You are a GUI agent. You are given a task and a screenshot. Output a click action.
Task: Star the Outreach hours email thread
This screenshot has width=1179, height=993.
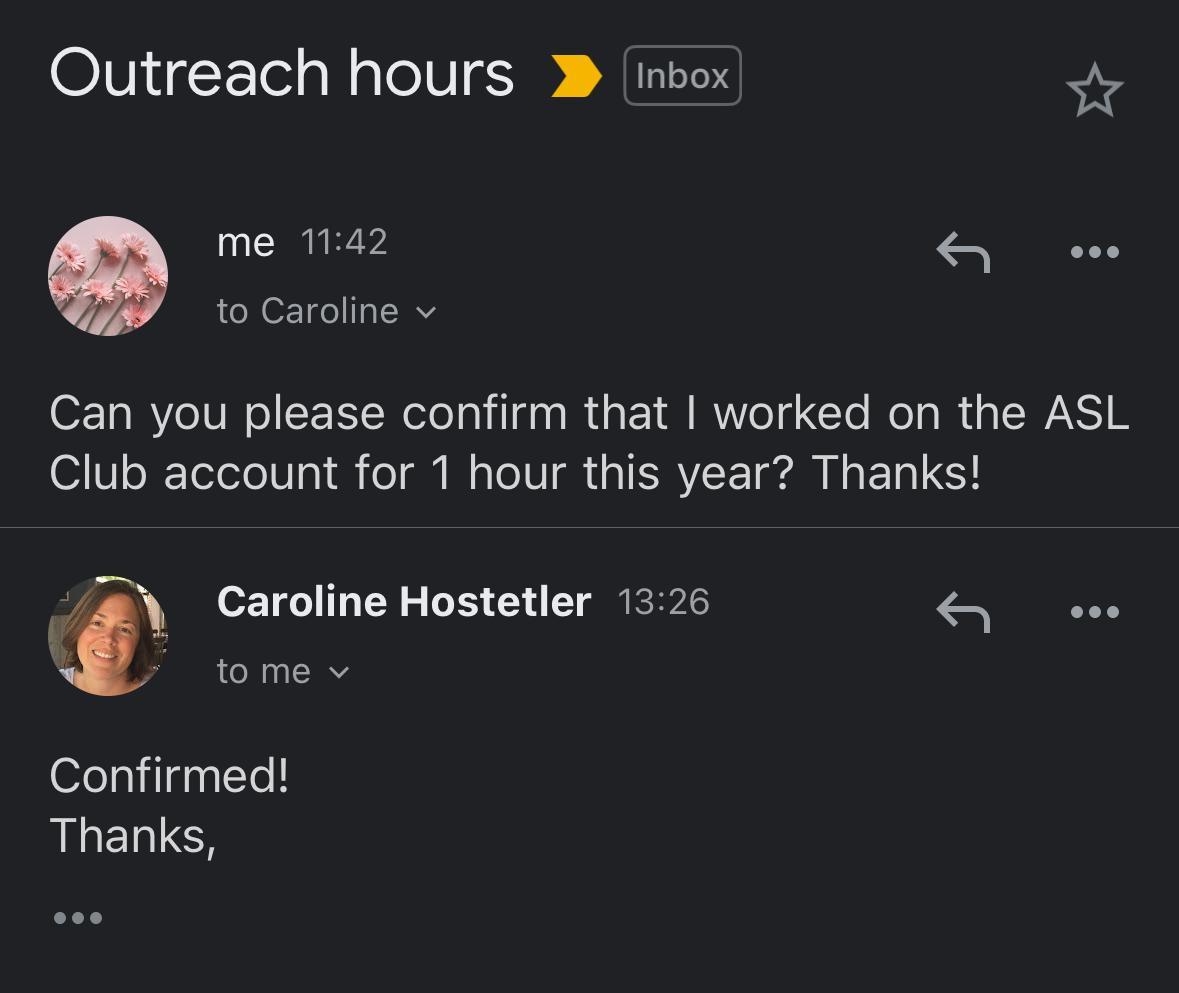point(1094,90)
